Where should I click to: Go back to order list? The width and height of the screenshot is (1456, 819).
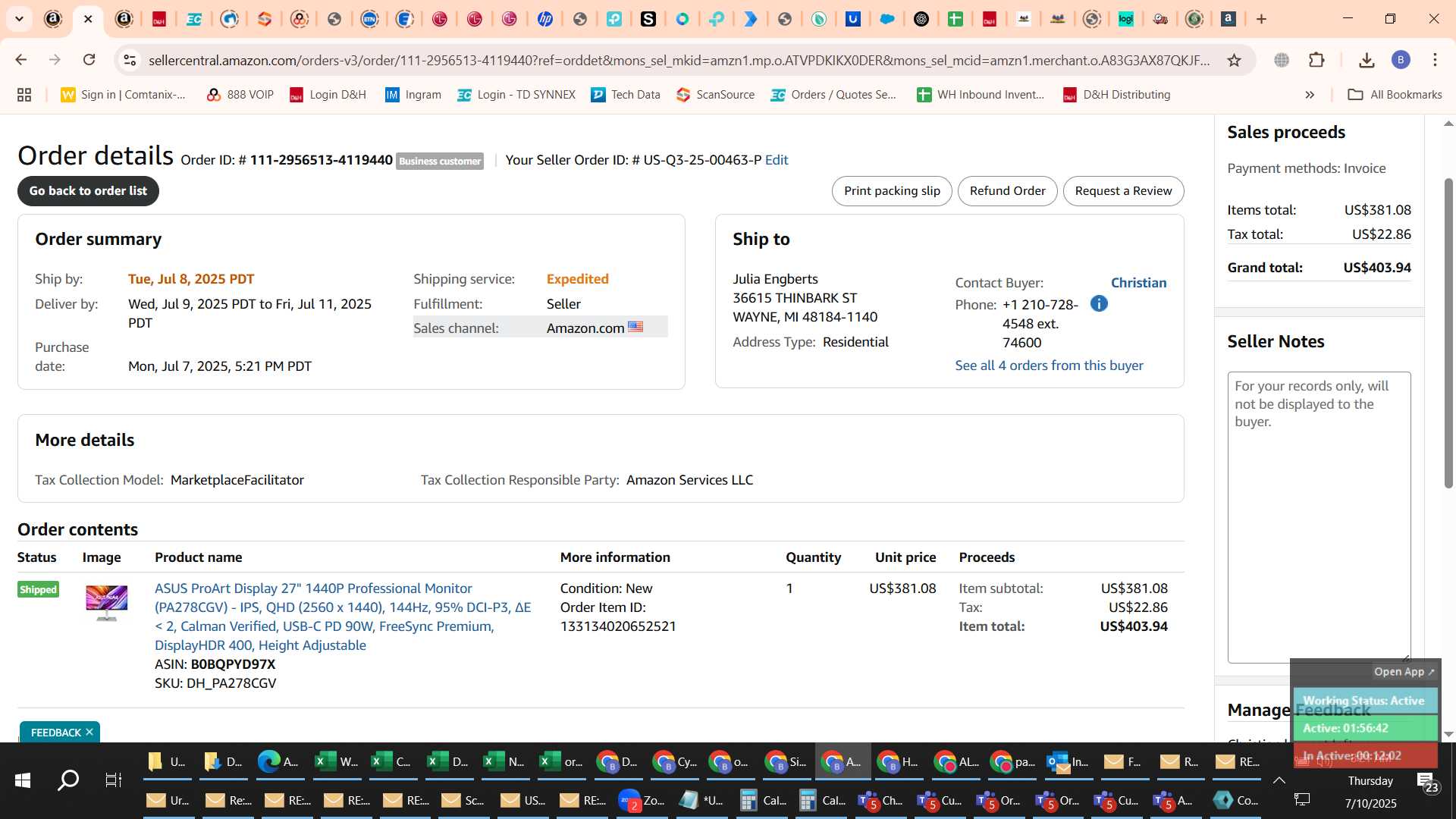(x=88, y=191)
